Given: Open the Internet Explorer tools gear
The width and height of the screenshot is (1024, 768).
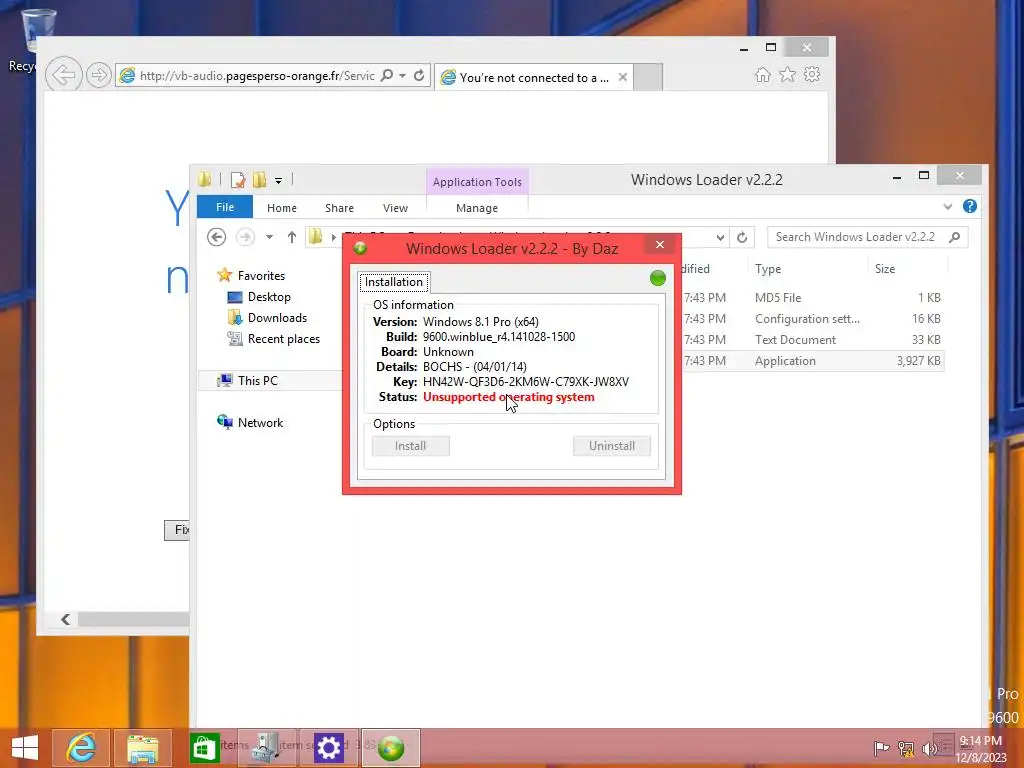Looking at the screenshot, I should (x=812, y=74).
